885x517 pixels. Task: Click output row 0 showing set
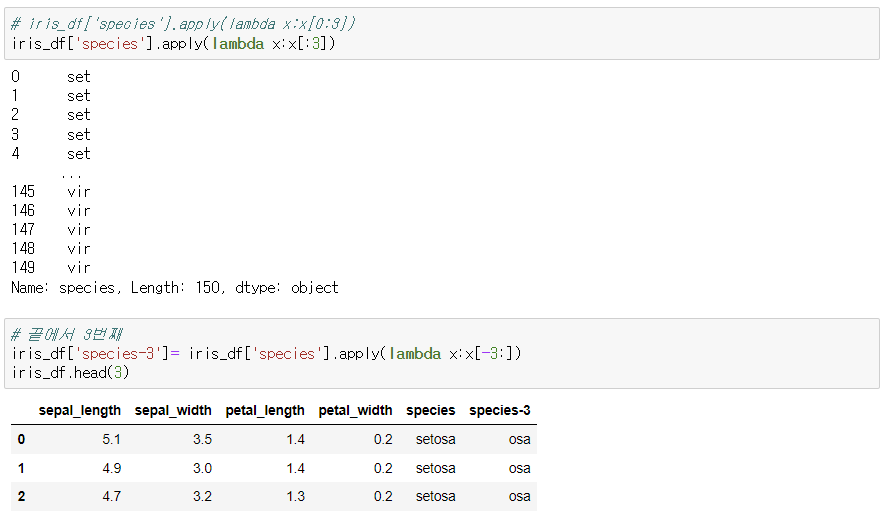[x=51, y=76]
